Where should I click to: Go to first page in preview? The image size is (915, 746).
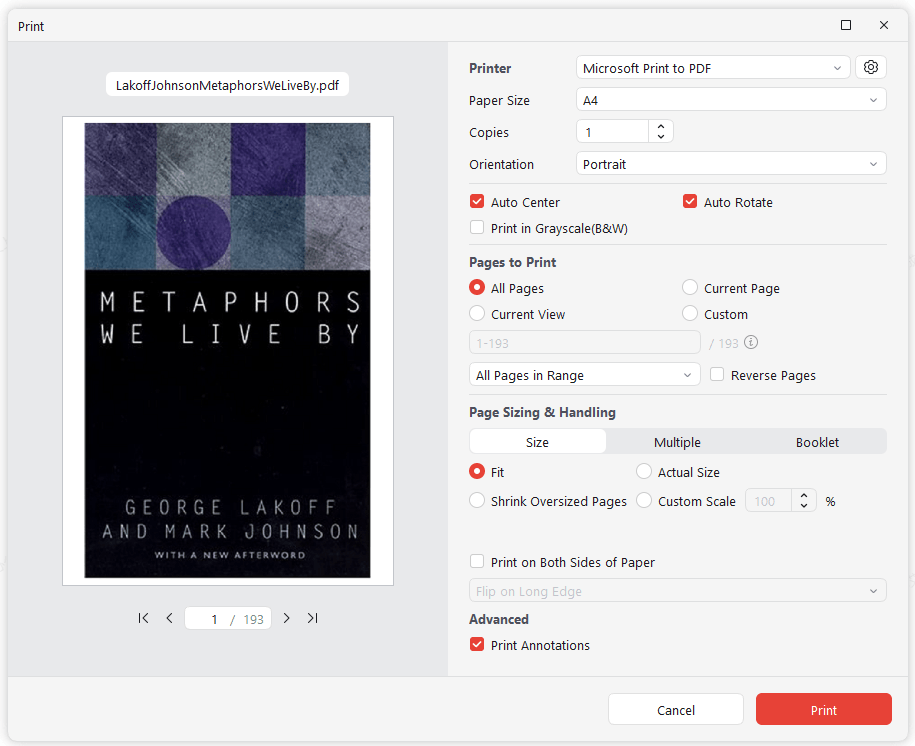click(143, 618)
